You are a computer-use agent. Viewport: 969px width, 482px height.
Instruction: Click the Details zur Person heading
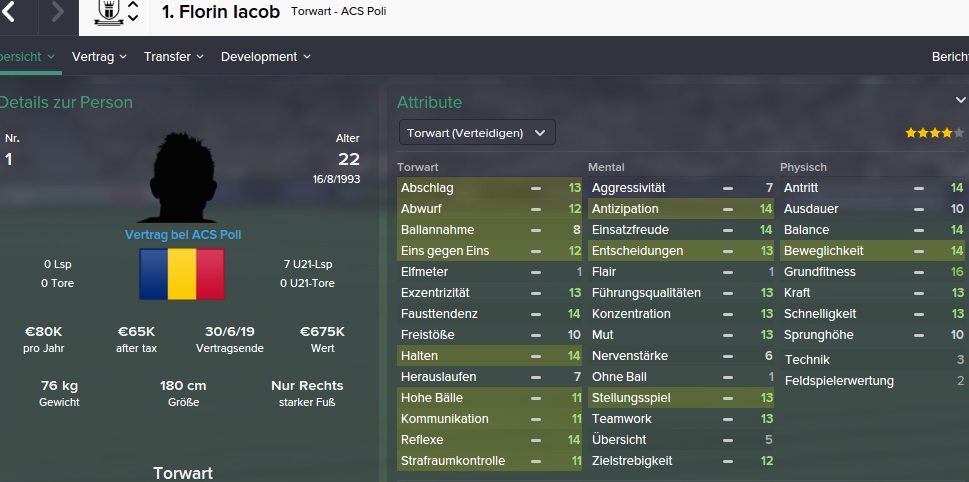(x=66, y=102)
